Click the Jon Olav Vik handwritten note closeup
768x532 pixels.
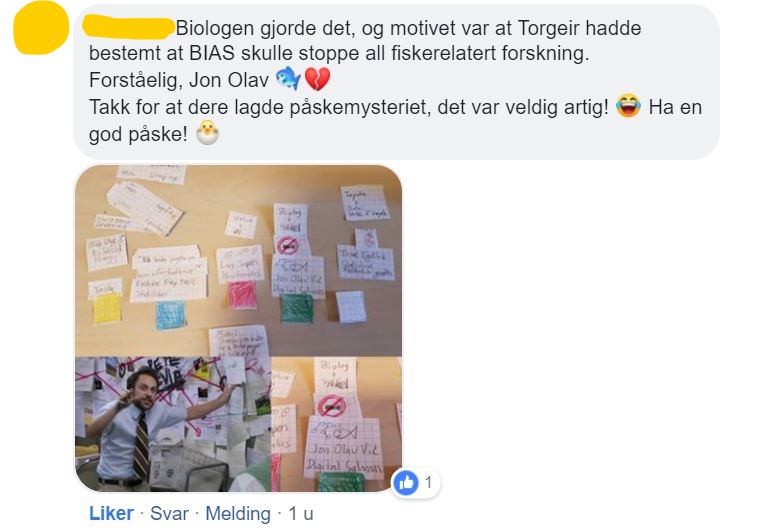(x=343, y=447)
